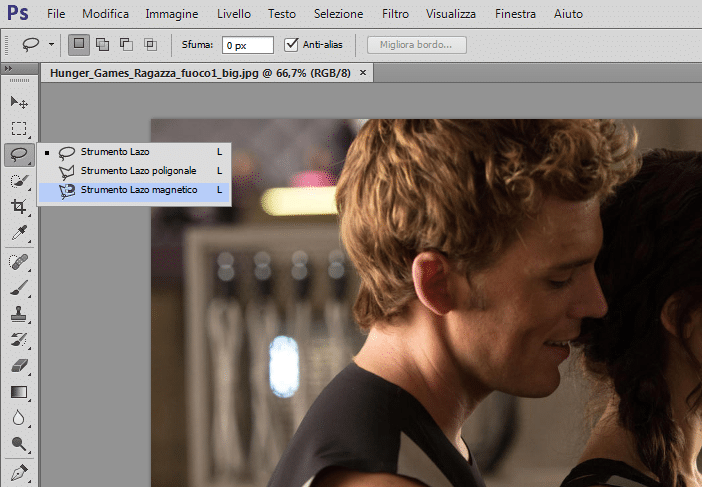Open the Filtro menu
Viewport: 702px width, 487px height.
coord(394,15)
